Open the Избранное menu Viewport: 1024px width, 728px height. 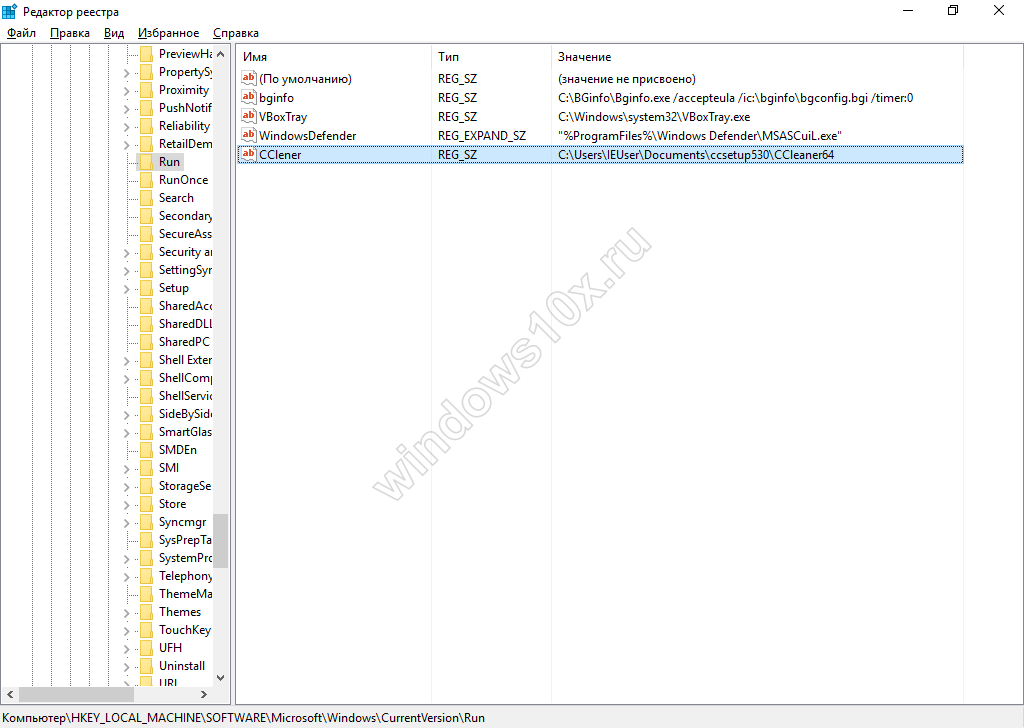point(168,33)
